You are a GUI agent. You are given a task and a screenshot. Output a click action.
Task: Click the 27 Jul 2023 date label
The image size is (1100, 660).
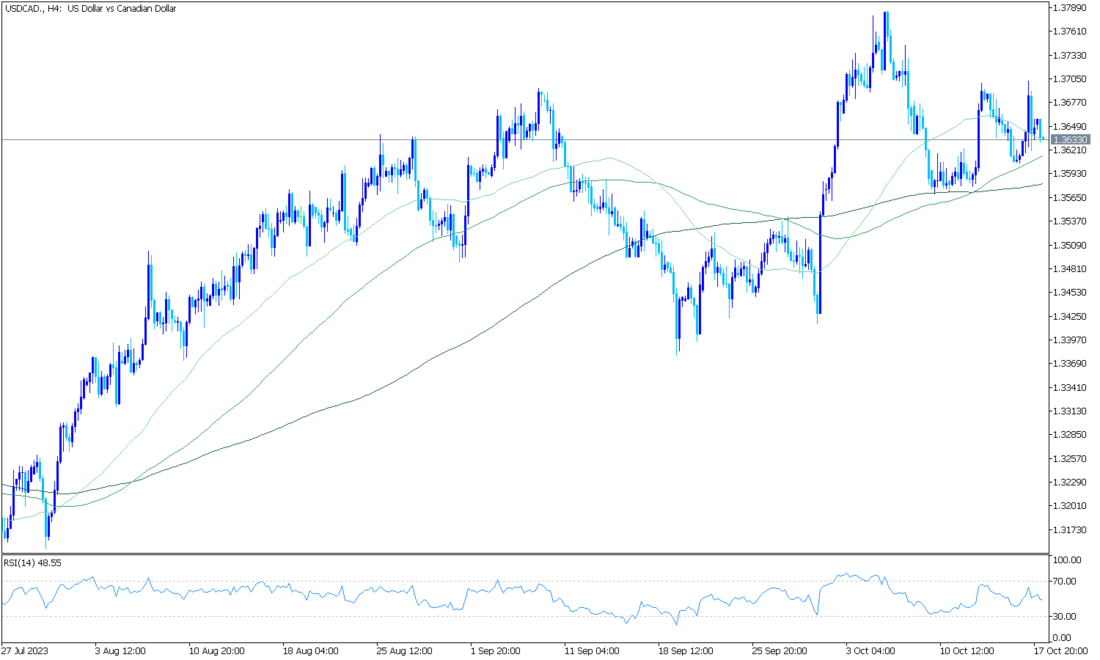(25, 651)
